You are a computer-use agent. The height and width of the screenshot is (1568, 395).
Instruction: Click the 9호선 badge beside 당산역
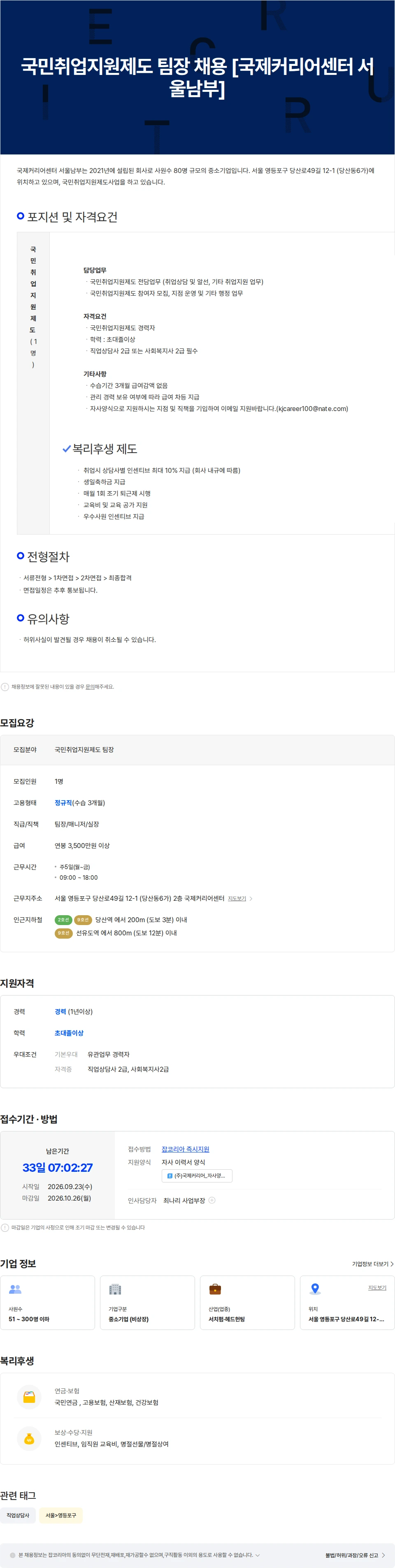[83, 920]
